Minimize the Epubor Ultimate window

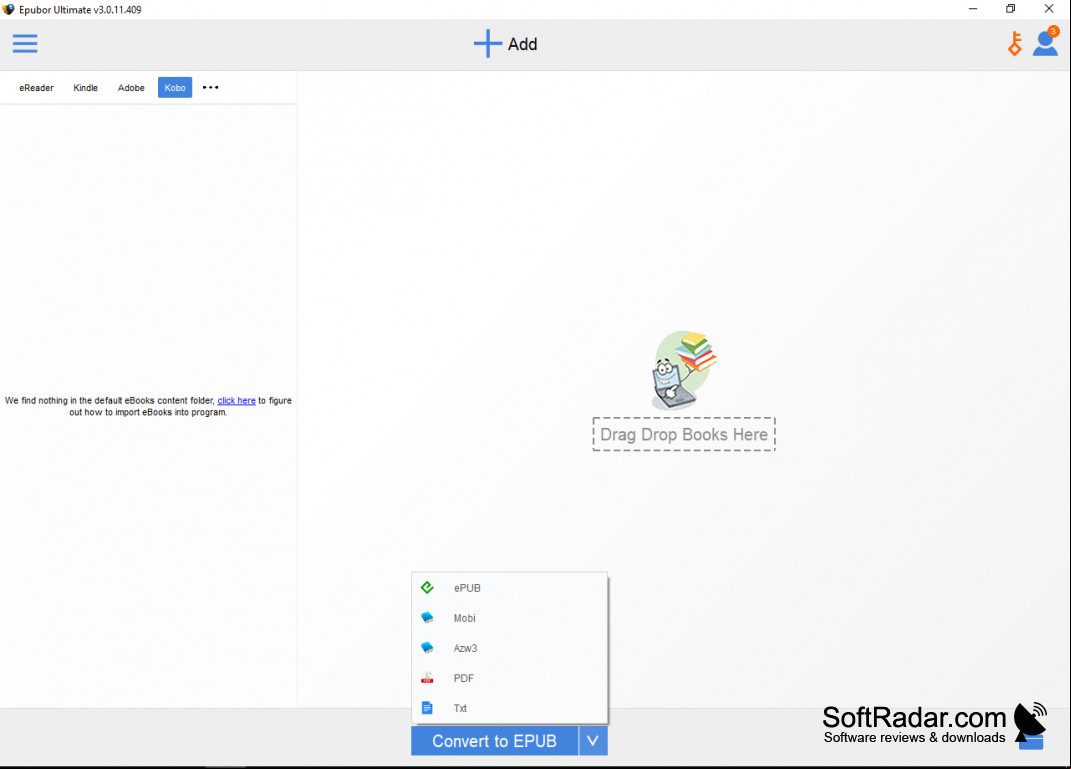coord(973,9)
